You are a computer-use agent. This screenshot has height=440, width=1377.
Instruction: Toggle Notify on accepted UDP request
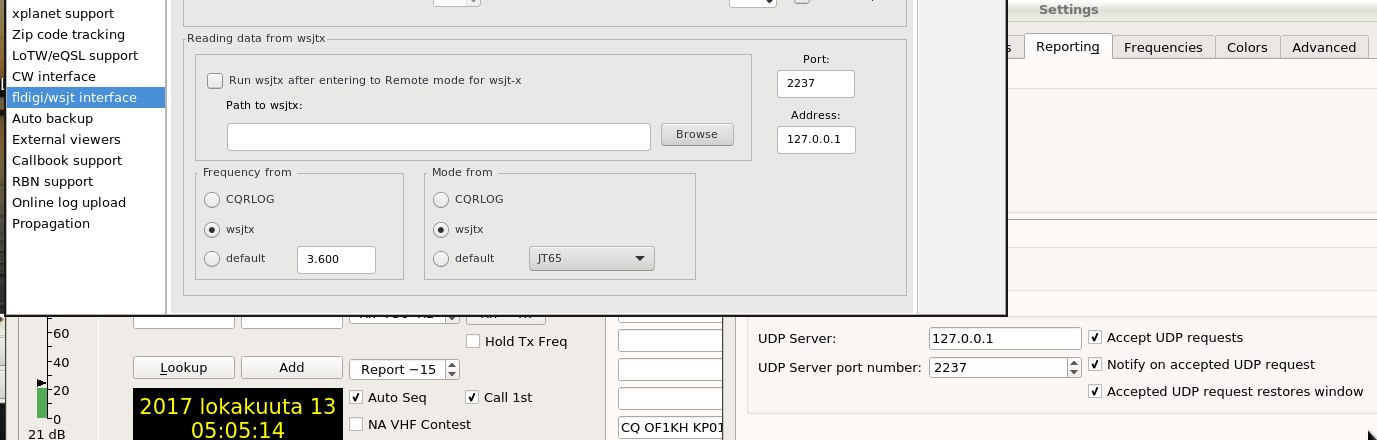(1096, 365)
